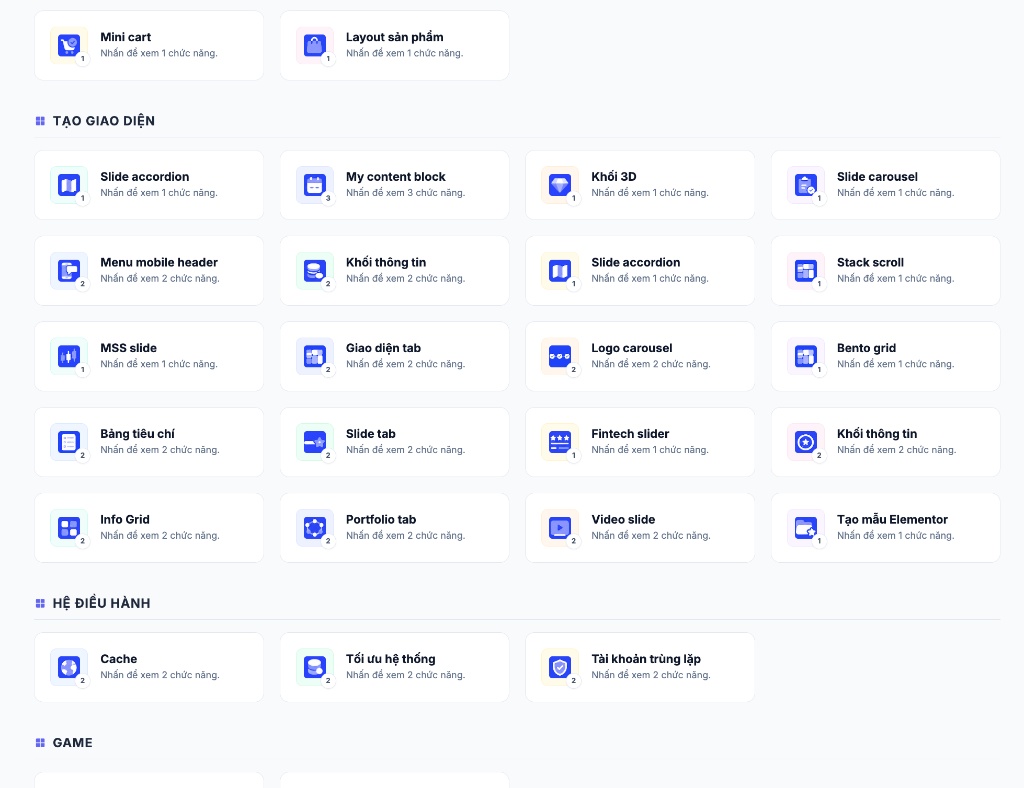Open the Fintech slider rating icon

coord(560,442)
